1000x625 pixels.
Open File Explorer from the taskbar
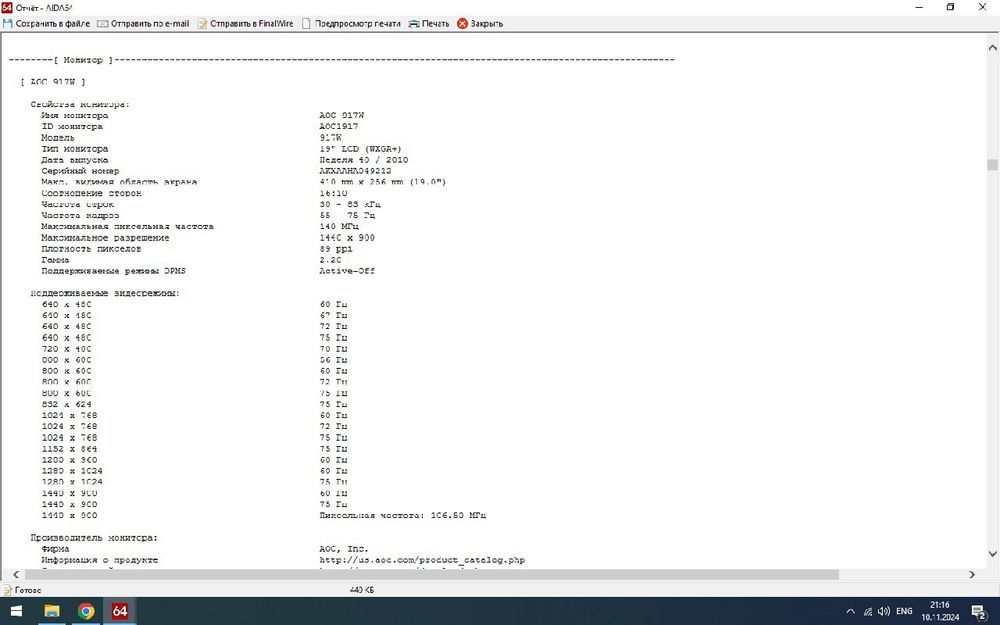[x=52, y=611]
